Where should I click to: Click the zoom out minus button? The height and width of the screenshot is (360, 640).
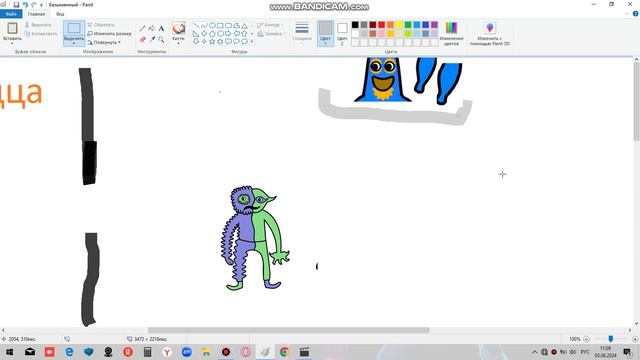tap(586, 339)
